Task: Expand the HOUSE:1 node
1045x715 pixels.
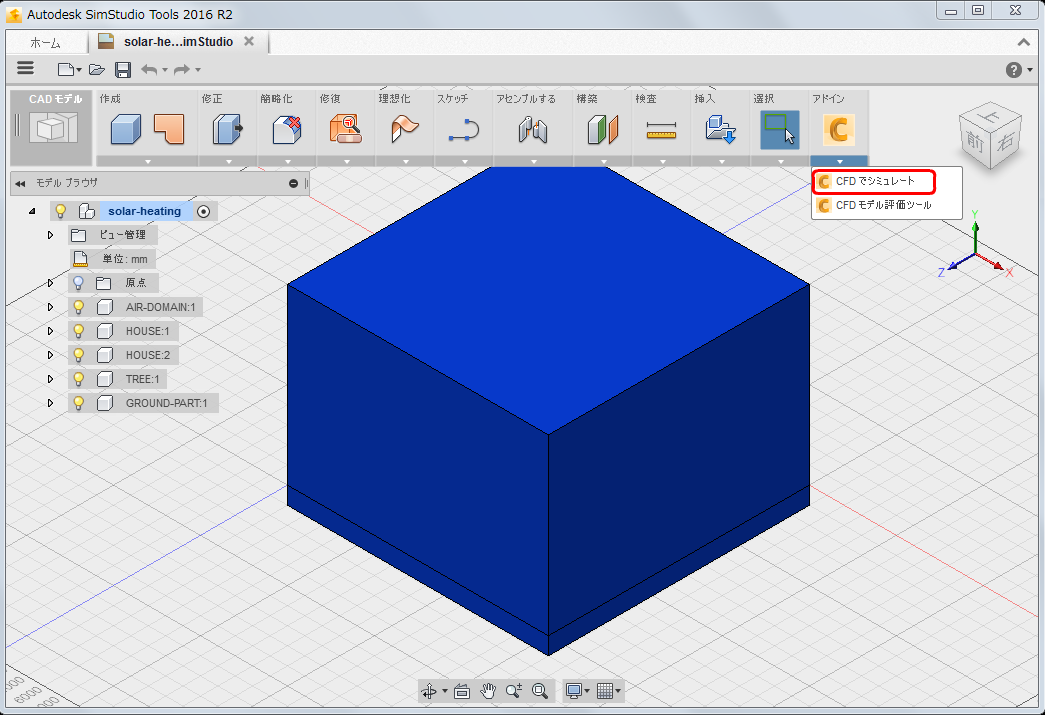Action: pyautogui.click(x=50, y=331)
